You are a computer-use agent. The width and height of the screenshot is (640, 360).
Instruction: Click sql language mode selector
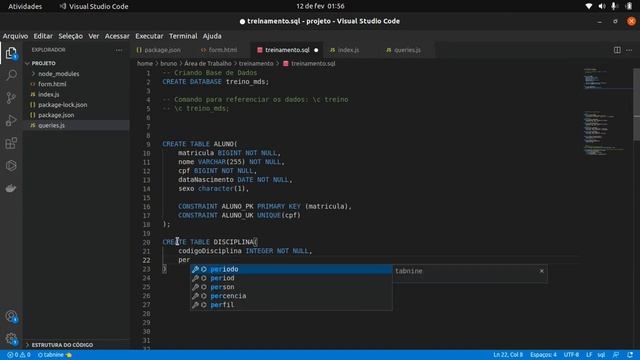(601, 355)
